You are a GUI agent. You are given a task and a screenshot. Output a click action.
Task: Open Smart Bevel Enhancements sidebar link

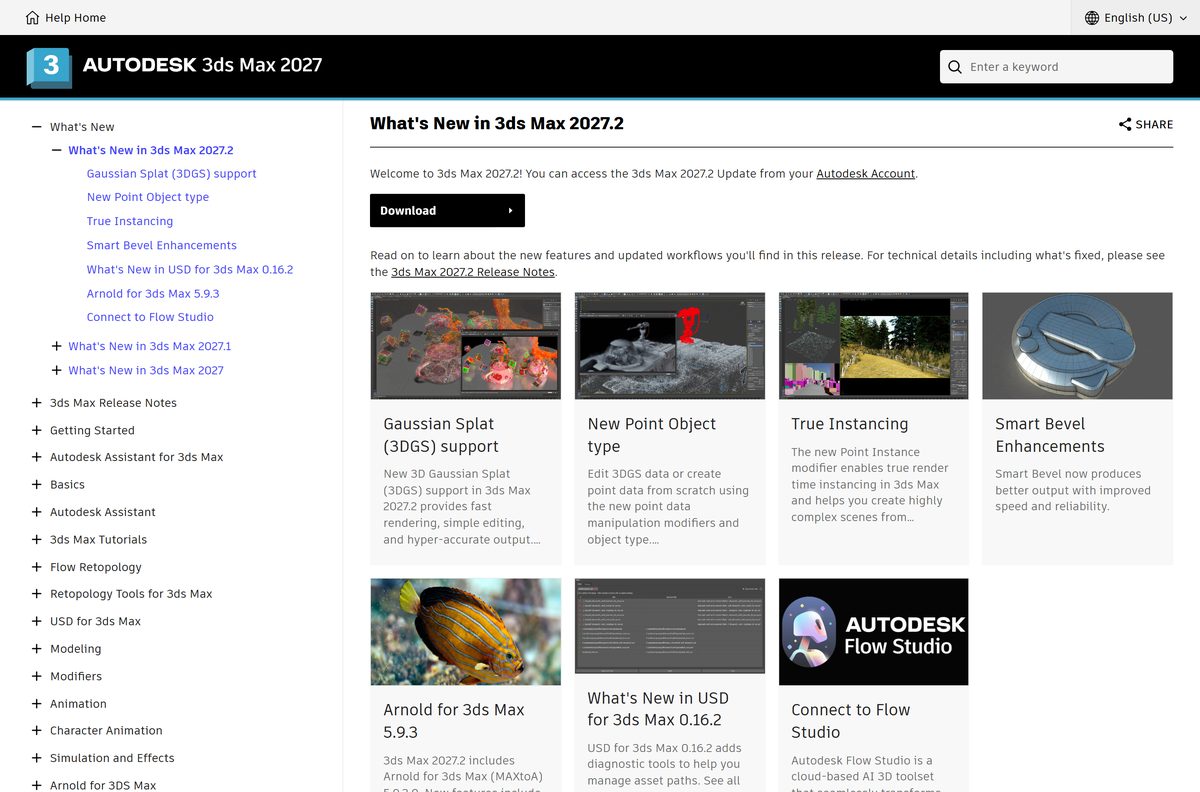(162, 246)
